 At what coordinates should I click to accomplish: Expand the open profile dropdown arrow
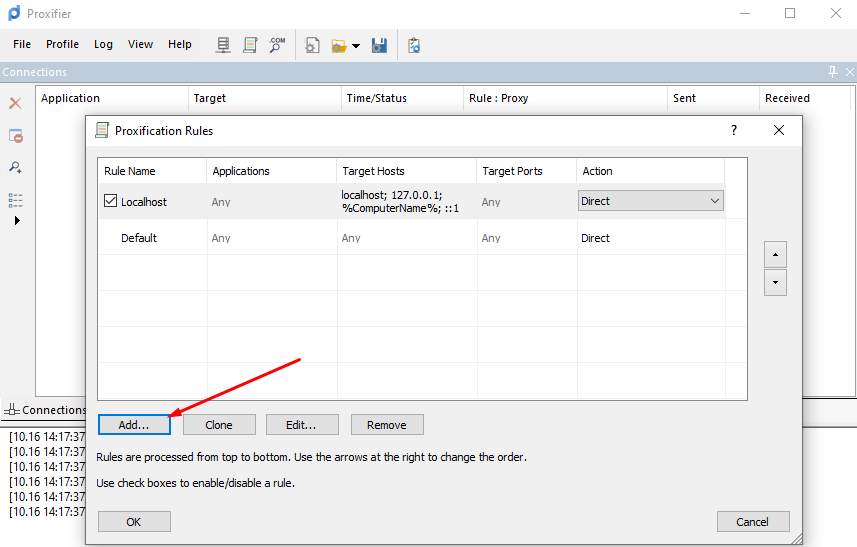[x=356, y=46]
